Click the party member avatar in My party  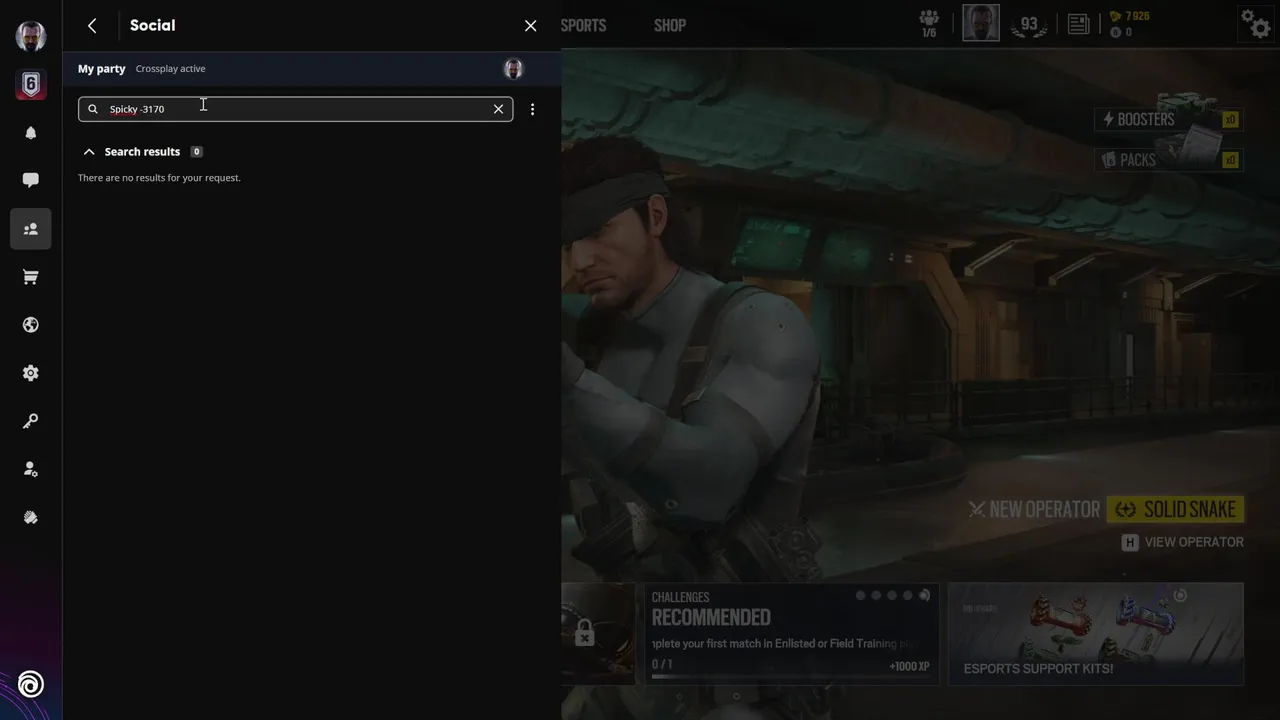[513, 68]
